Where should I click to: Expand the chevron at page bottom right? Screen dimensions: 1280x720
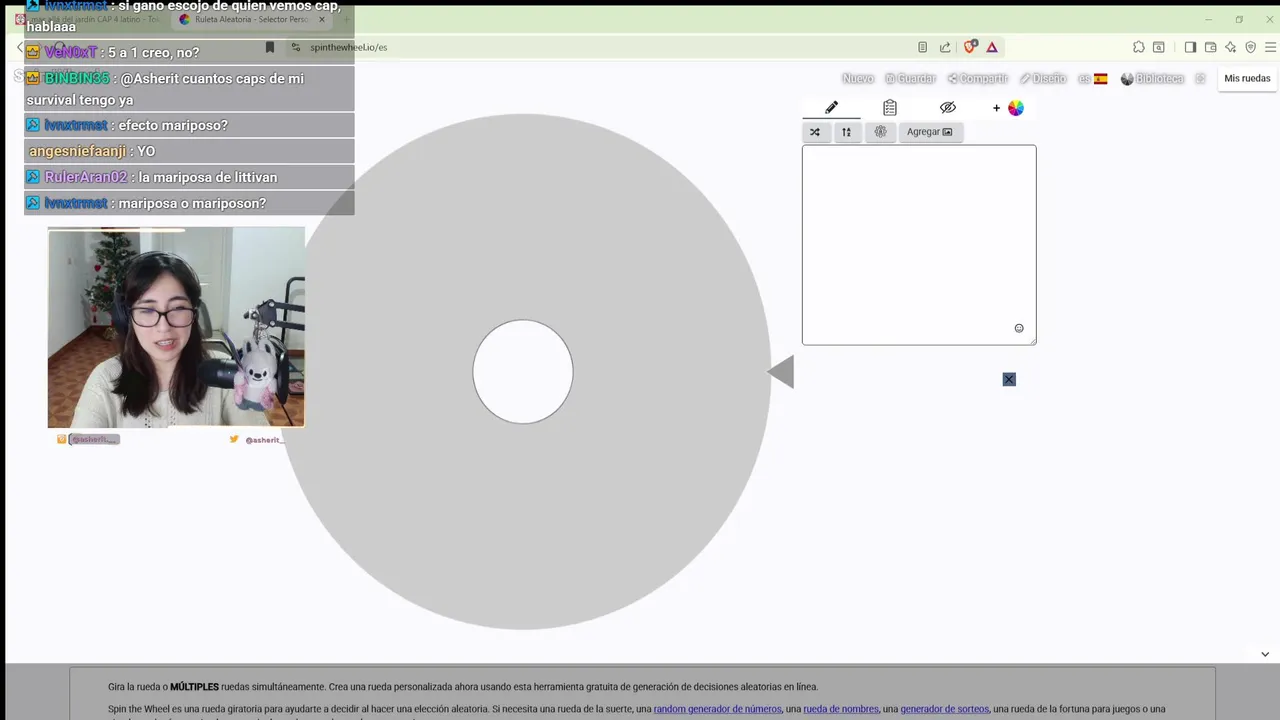click(1265, 654)
